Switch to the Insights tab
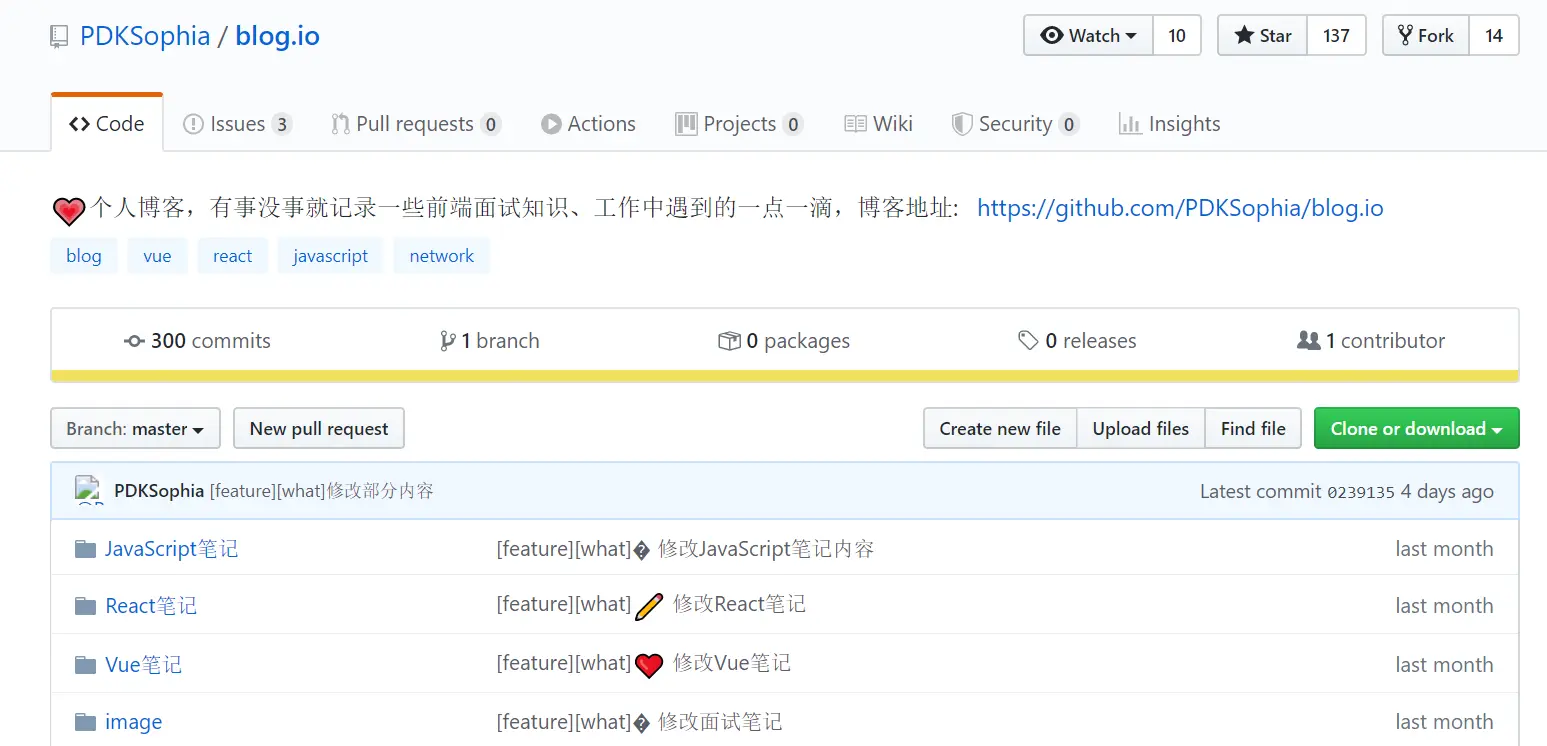 coord(1169,124)
